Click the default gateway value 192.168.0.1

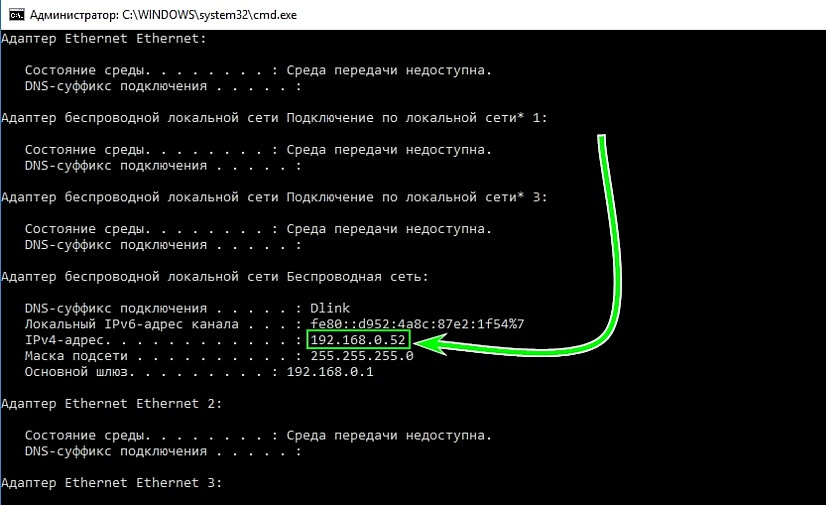328,372
